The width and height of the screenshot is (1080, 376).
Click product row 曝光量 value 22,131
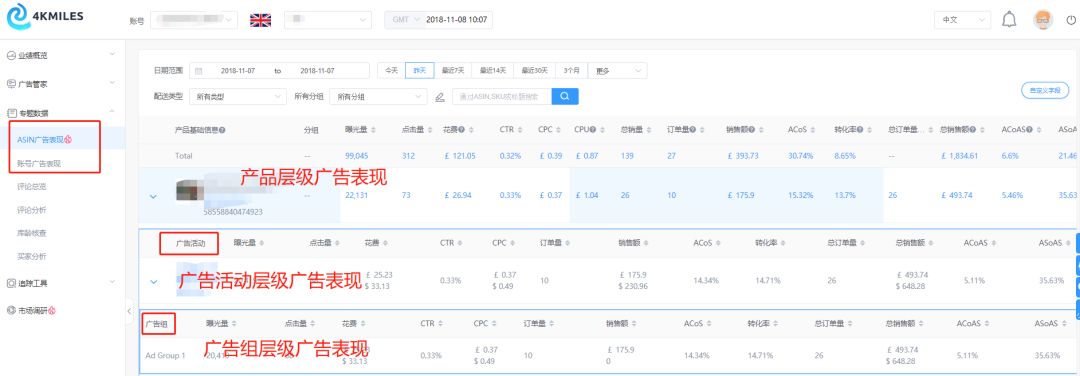[x=357, y=196]
